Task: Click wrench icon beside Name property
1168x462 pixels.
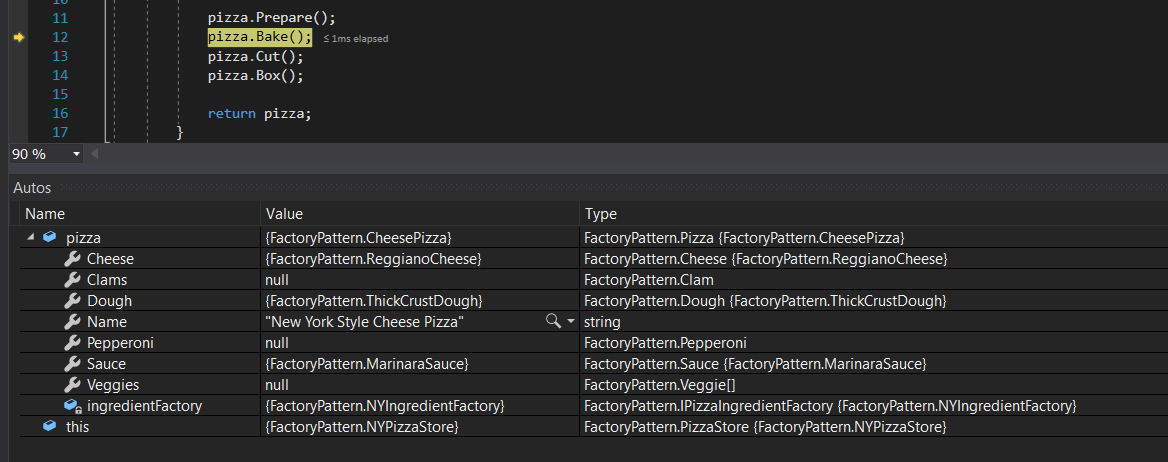Action: pyautogui.click(x=72, y=321)
